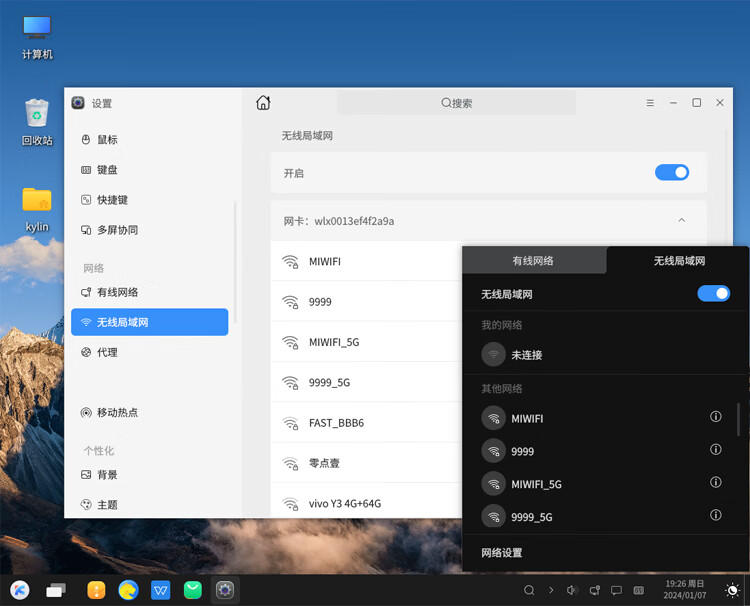Click info icon for 9999_5G network
This screenshot has width=750, height=606.
[715, 515]
